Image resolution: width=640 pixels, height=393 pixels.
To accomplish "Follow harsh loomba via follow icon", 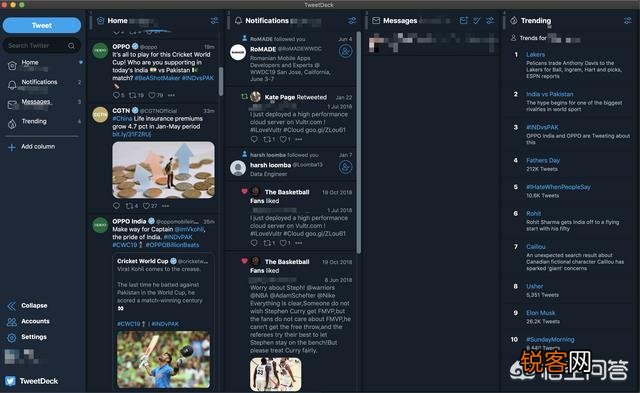I will point(345,167).
